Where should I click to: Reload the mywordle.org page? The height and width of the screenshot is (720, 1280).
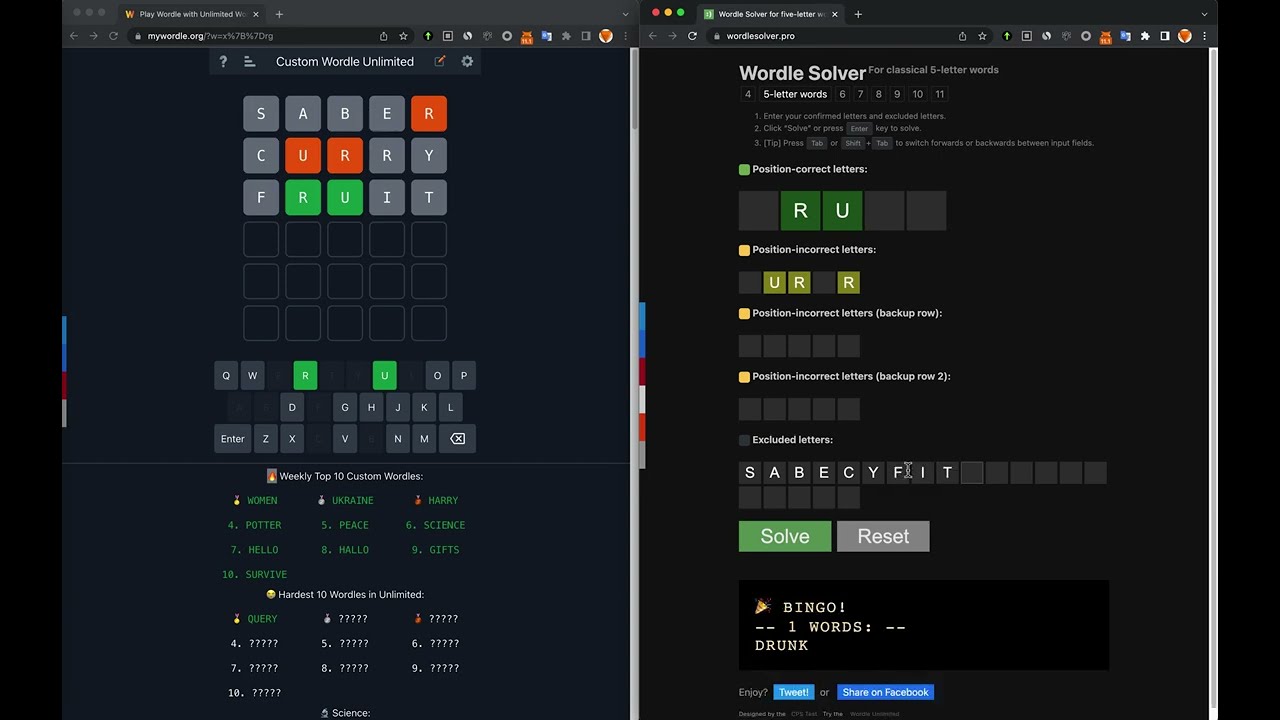click(x=113, y=36)
